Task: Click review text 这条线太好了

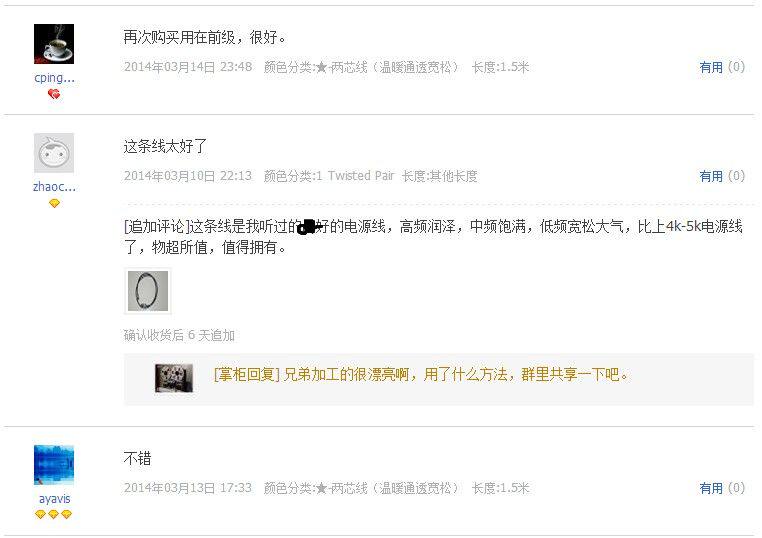Action: [165, 146]
